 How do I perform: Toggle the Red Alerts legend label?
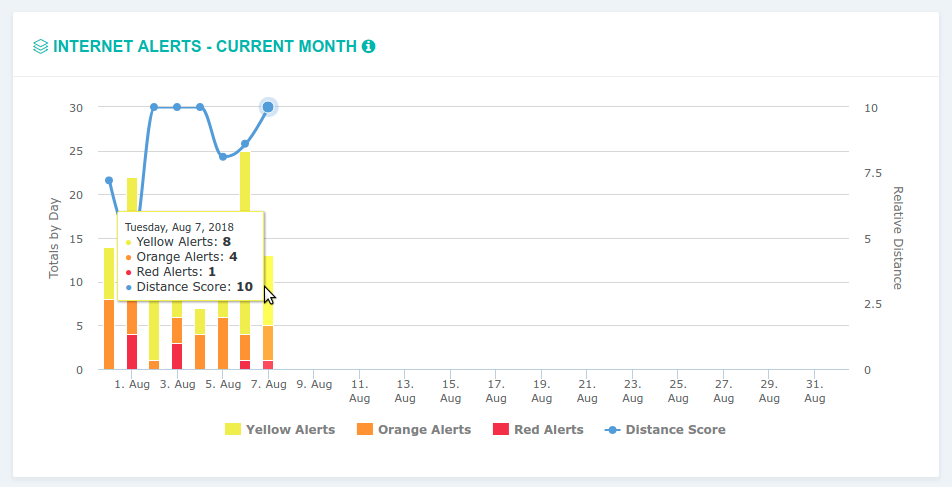click(x=548, y=430)
